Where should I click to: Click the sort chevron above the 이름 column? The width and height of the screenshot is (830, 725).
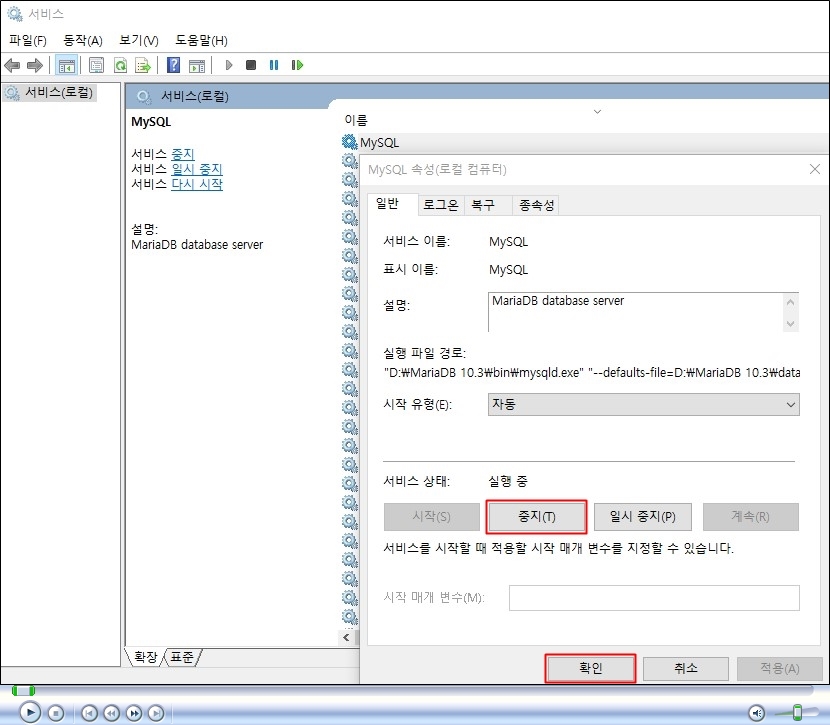(x=597, y=112)
